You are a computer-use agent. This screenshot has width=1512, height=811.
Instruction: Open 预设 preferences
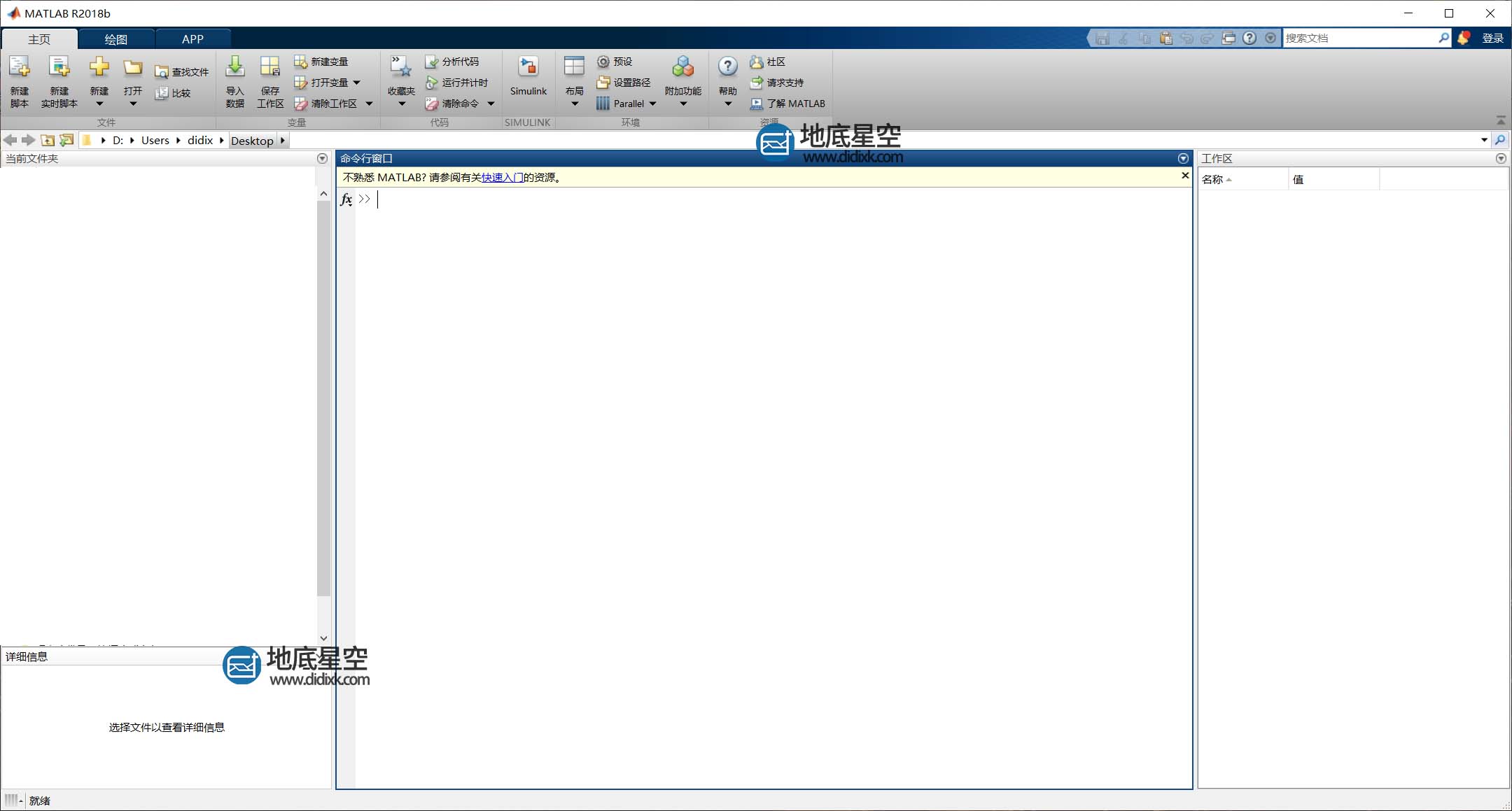615,62
